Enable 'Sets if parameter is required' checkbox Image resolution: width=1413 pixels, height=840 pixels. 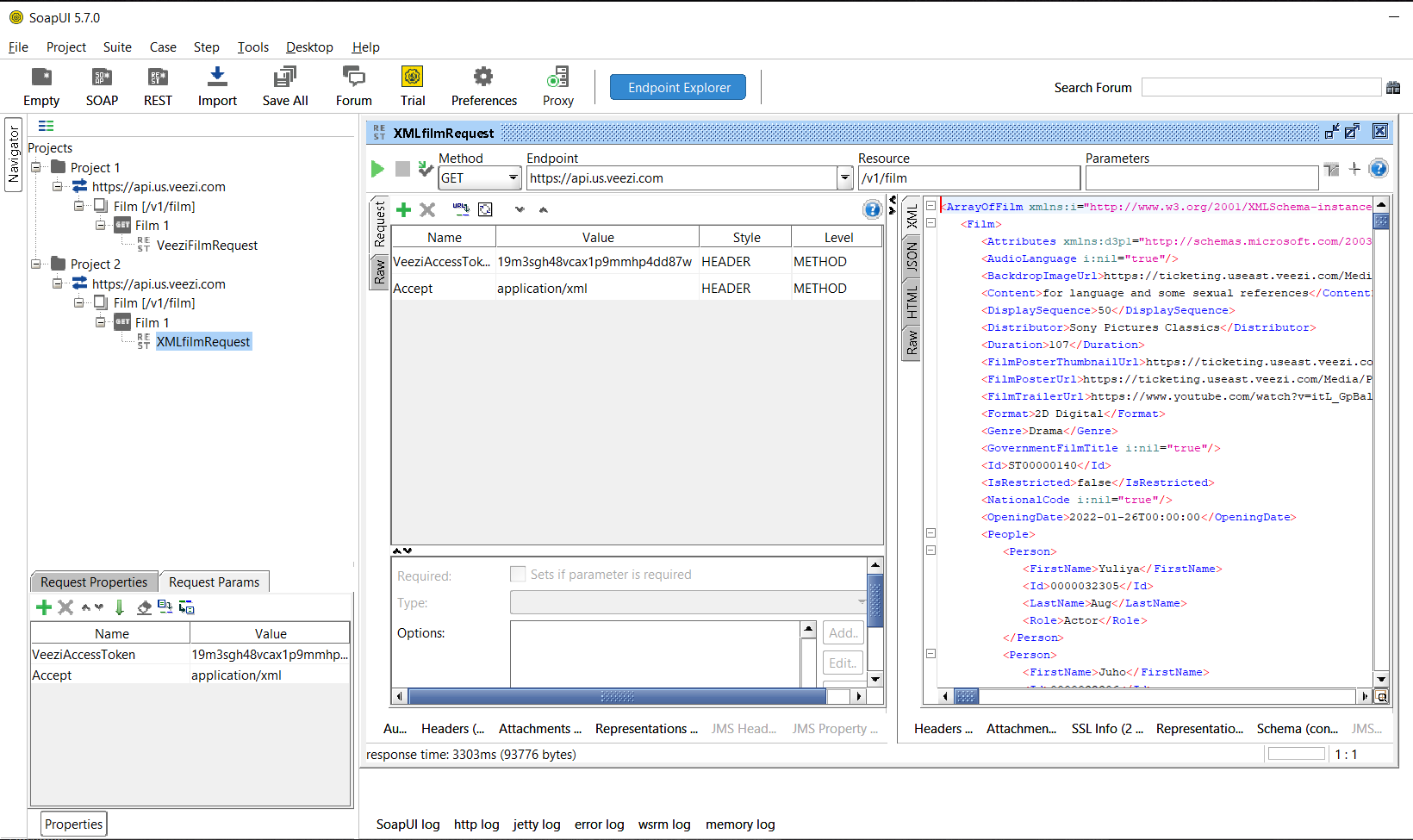tap(518, 574)
